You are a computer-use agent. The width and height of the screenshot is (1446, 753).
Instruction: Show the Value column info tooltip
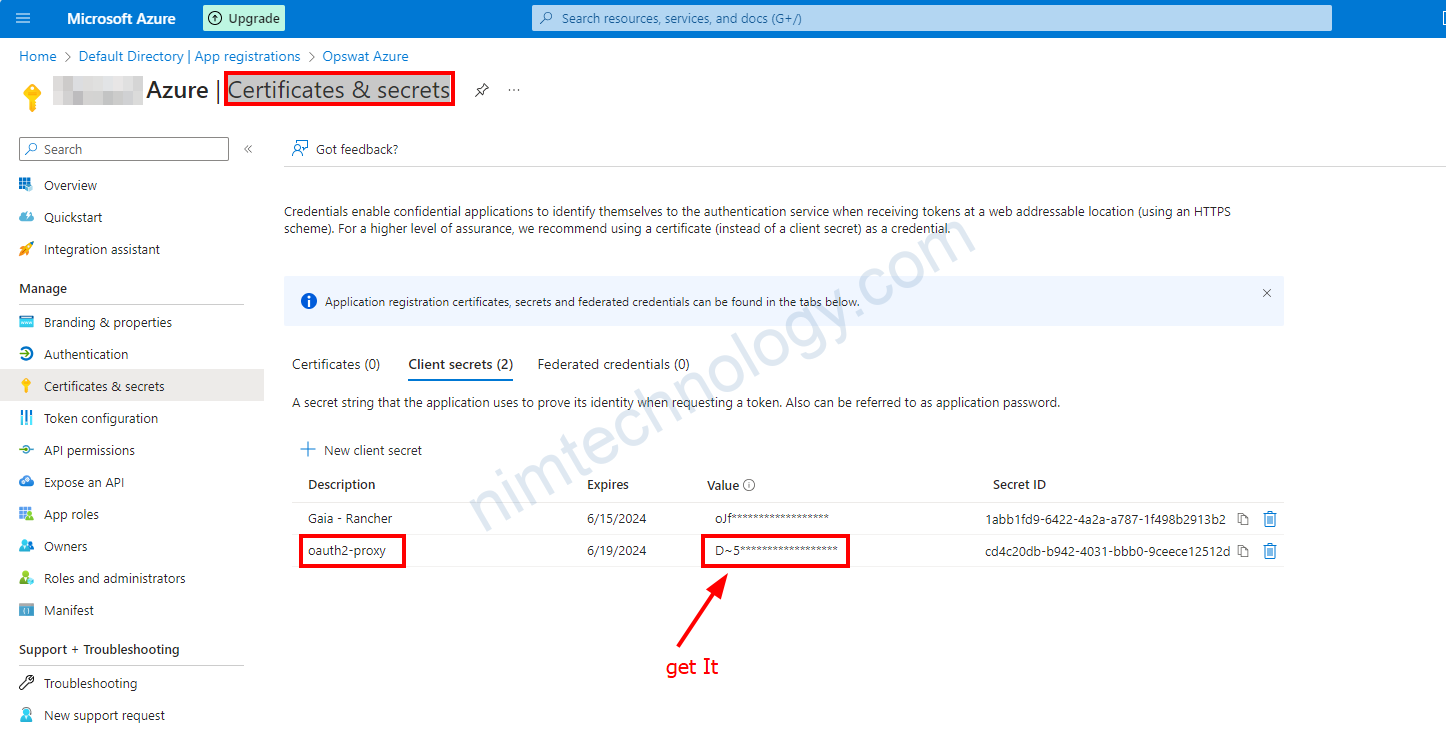point(749,485)
